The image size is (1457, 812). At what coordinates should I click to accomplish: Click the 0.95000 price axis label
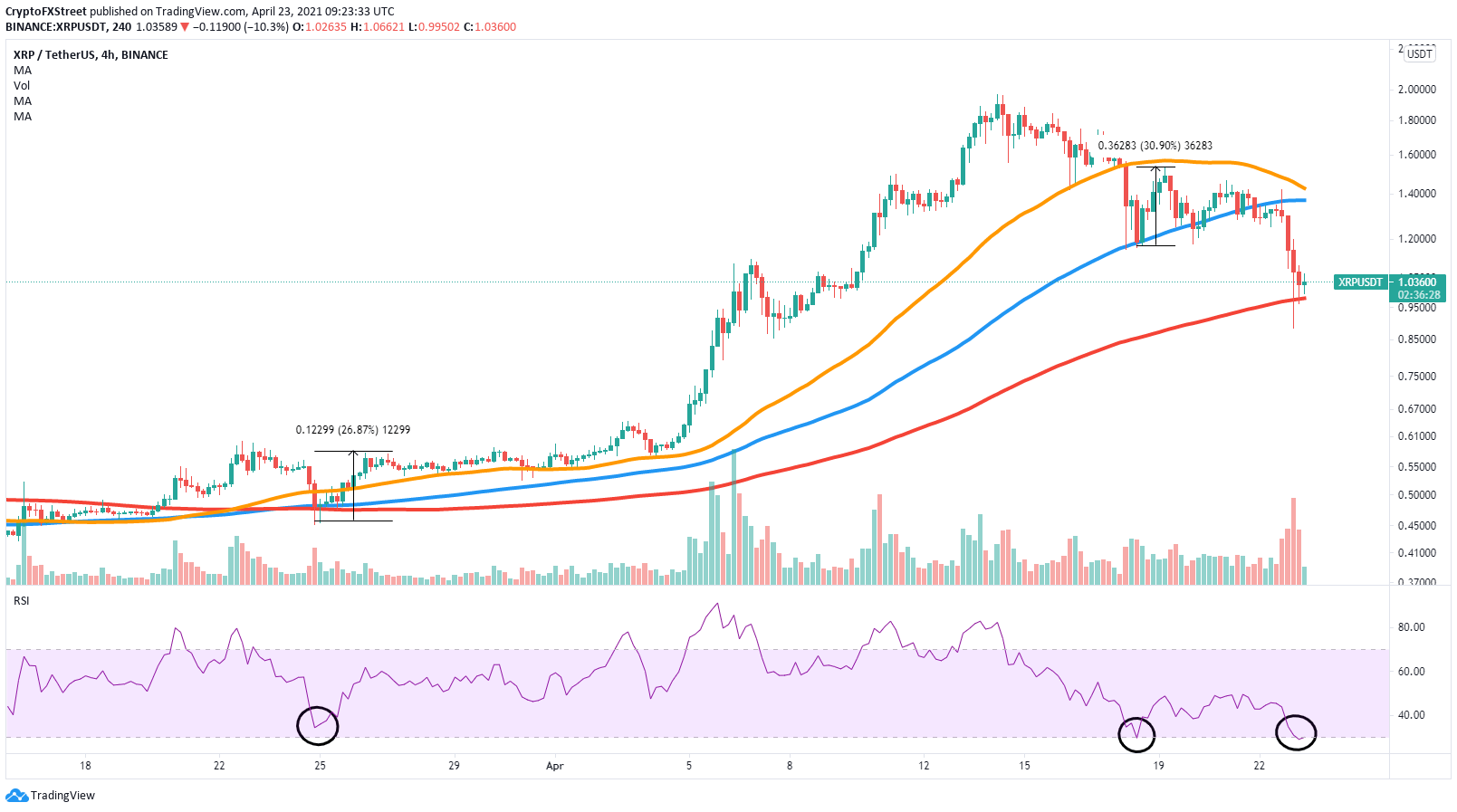click(1417, 308)
